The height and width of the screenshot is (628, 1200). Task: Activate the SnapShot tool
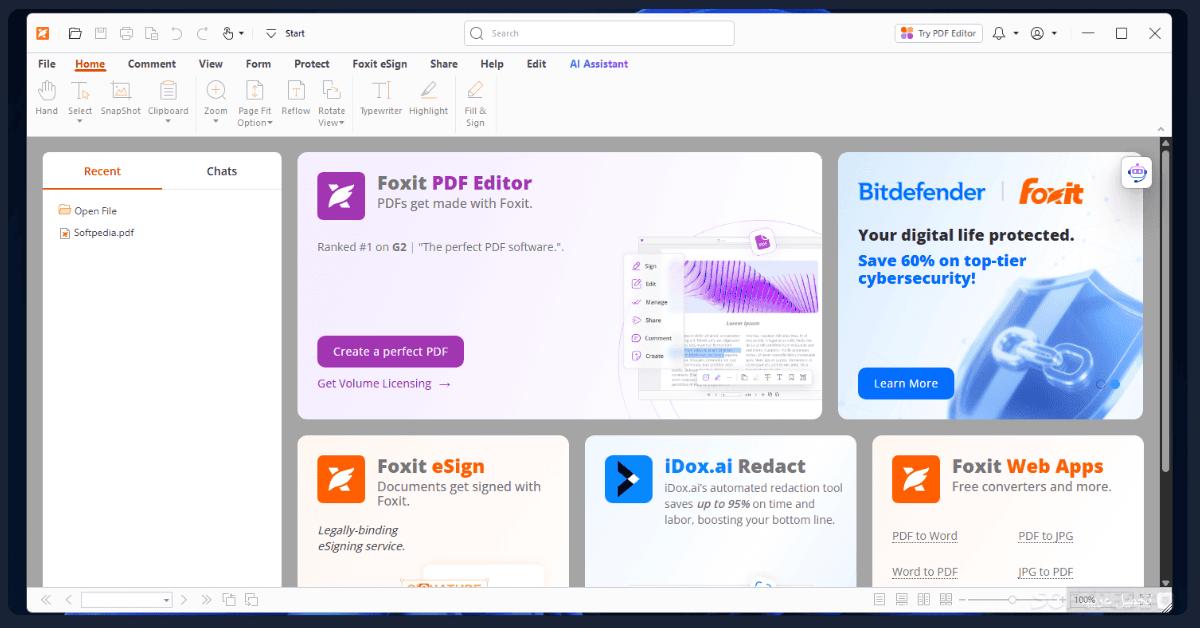(x=120, y=98)
